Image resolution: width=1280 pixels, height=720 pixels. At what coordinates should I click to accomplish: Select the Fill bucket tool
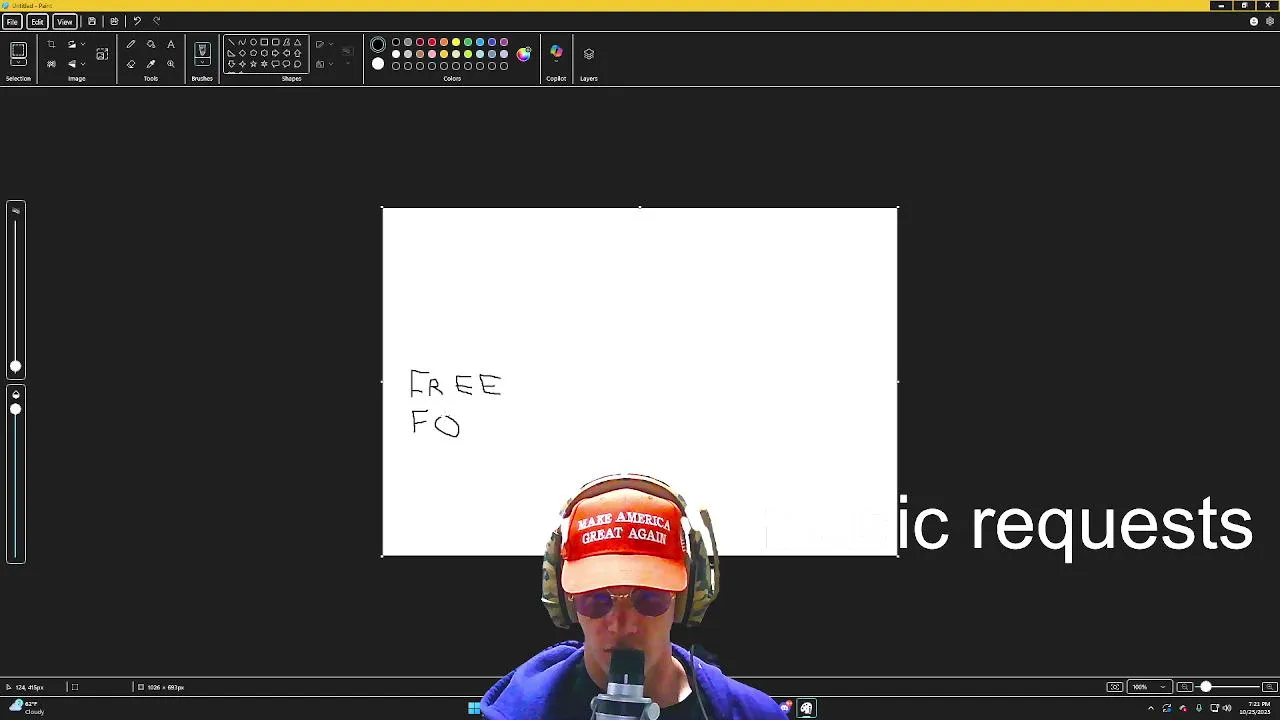click(x=151, y=44)
